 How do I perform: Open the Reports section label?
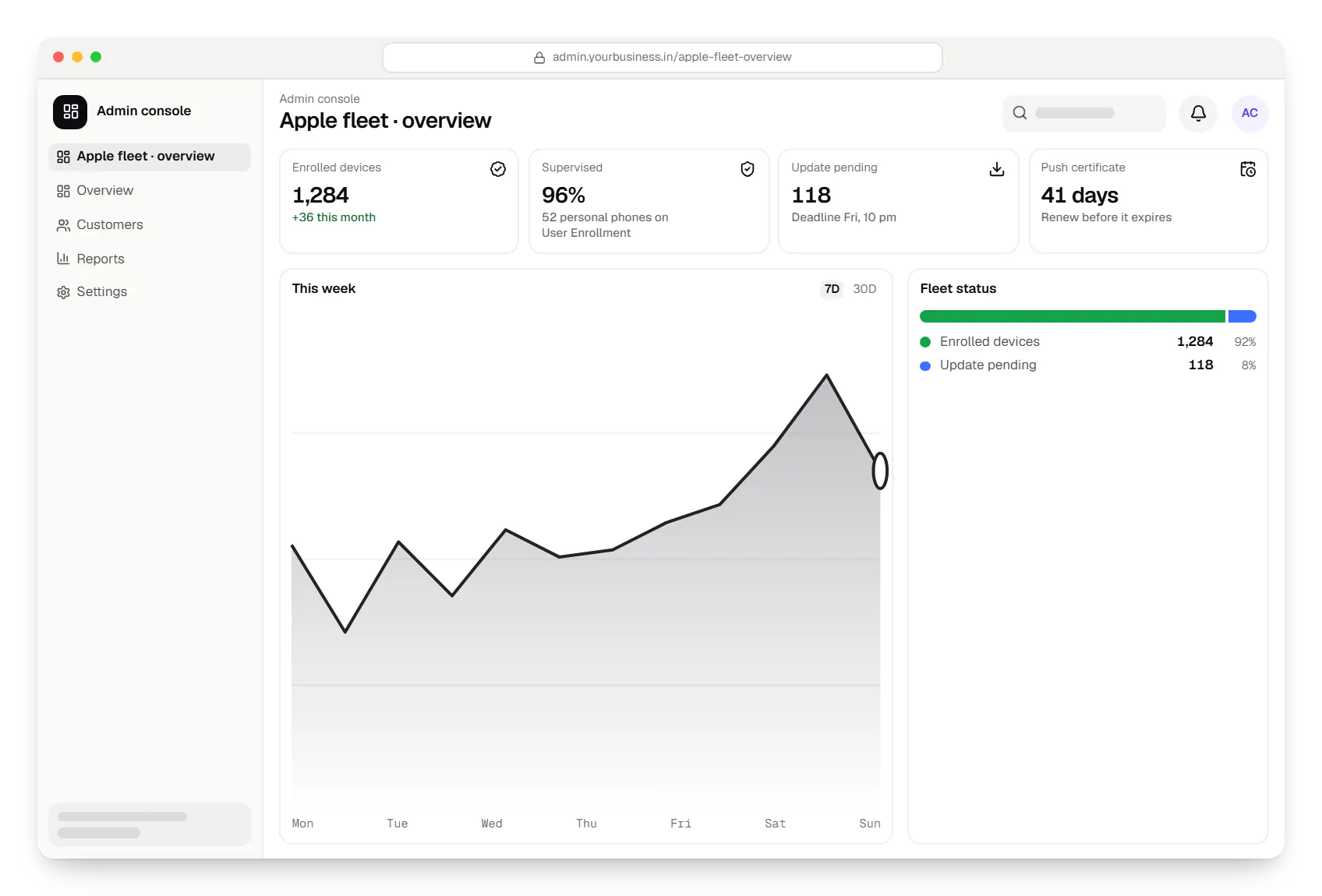coord(101,259)
